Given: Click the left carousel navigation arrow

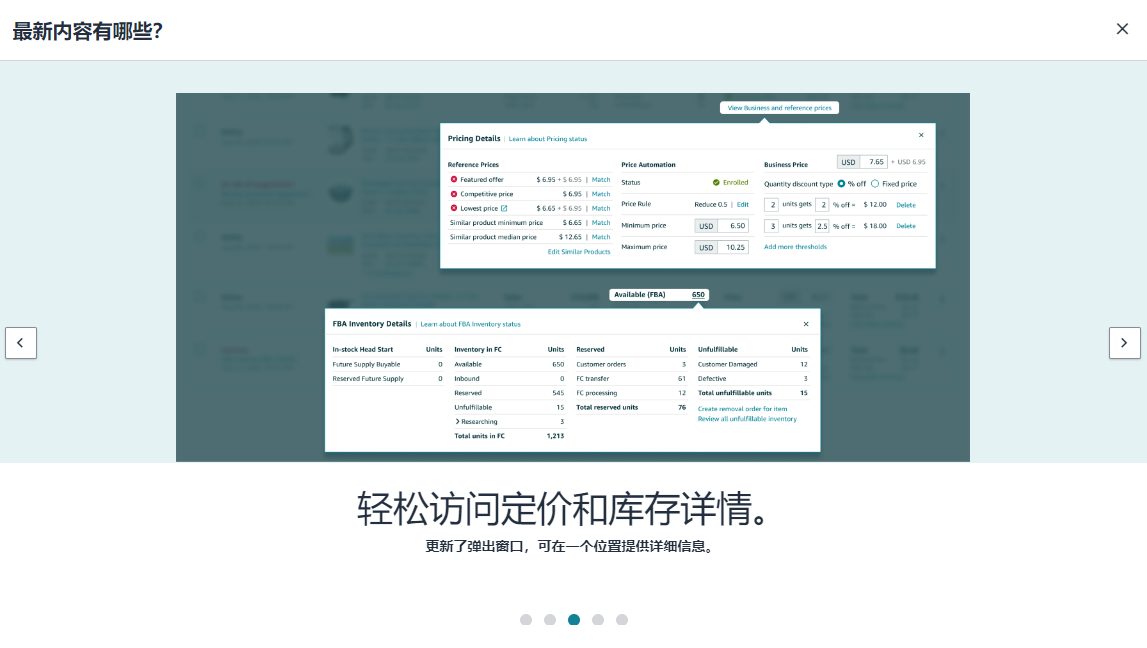Looking at the screenshot, I should point(21,343).
